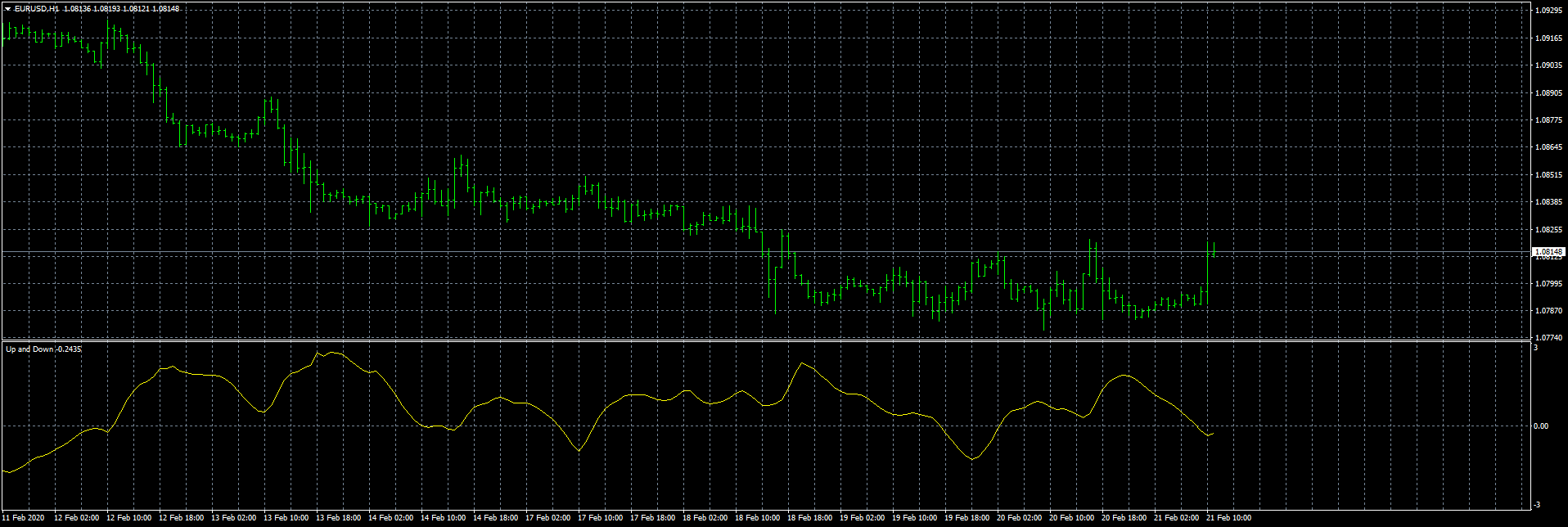Click price scale value 1.07870
The width and height of the screenshot is (1568, 527).
(1549, 311)
